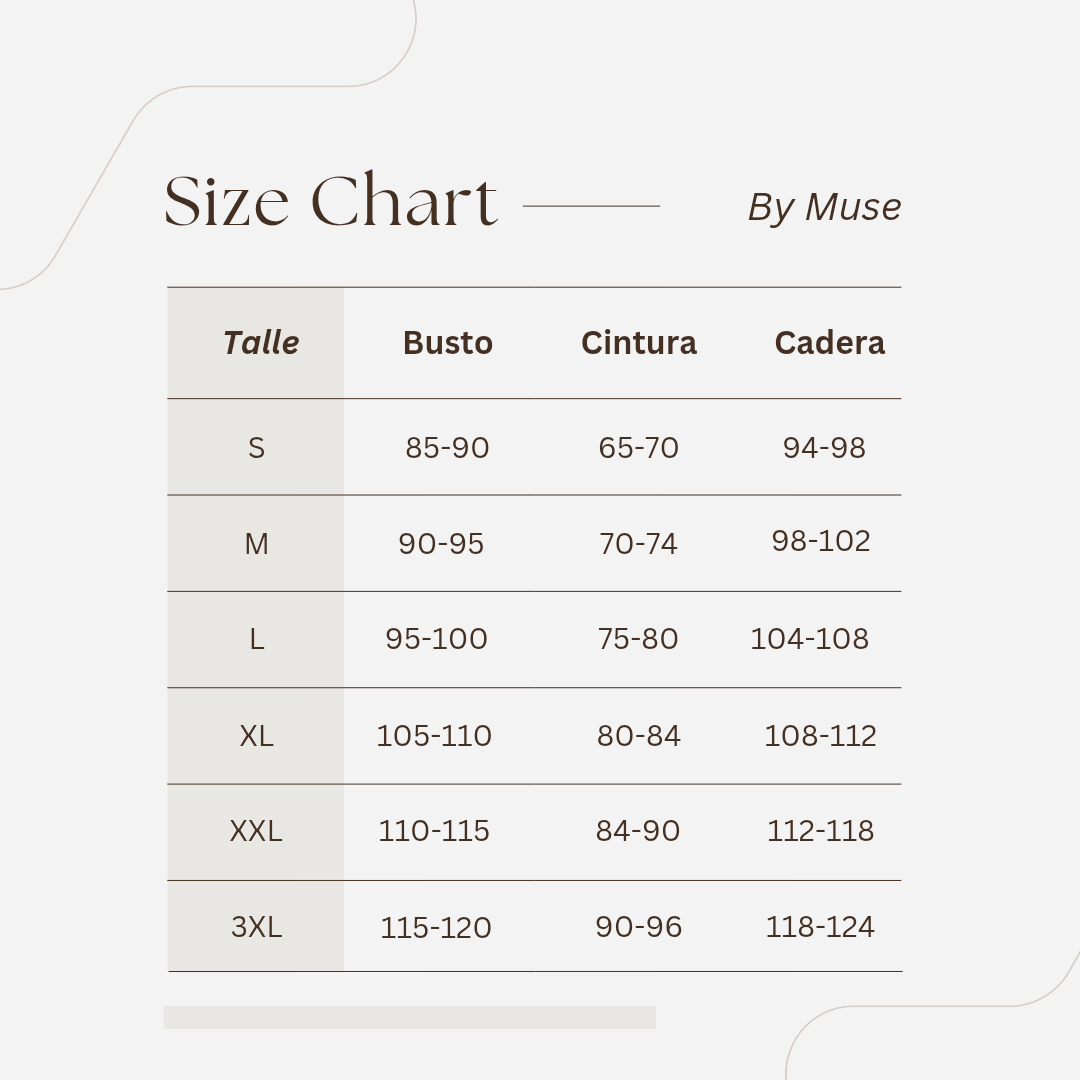Click the Cintura column header

[638, 343]
